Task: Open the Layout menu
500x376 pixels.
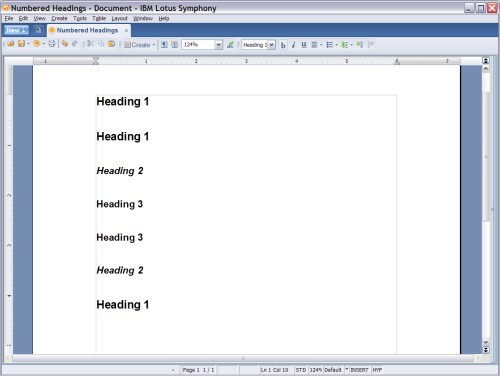Action: (x=119, y=18)
